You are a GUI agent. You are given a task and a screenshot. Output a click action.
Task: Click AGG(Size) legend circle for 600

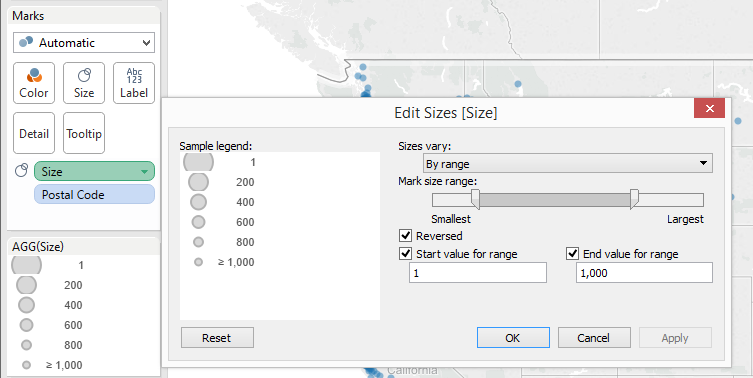click(x=26, y=325)
